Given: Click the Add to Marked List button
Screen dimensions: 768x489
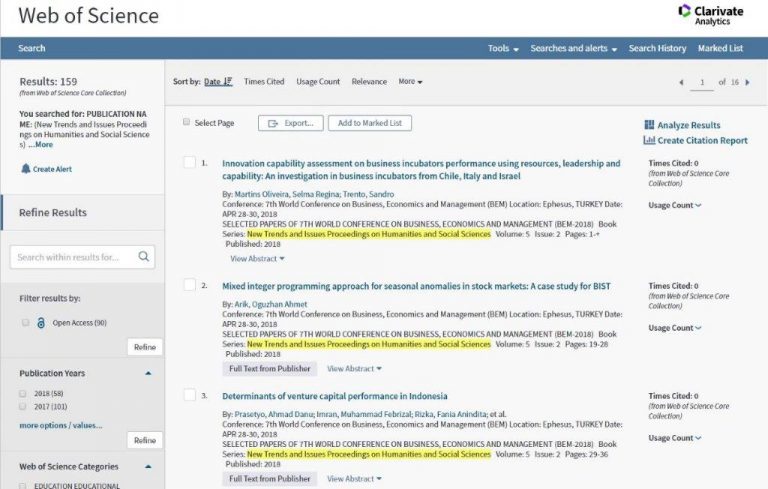Looking at the screenshot, I should click(369, 123).
